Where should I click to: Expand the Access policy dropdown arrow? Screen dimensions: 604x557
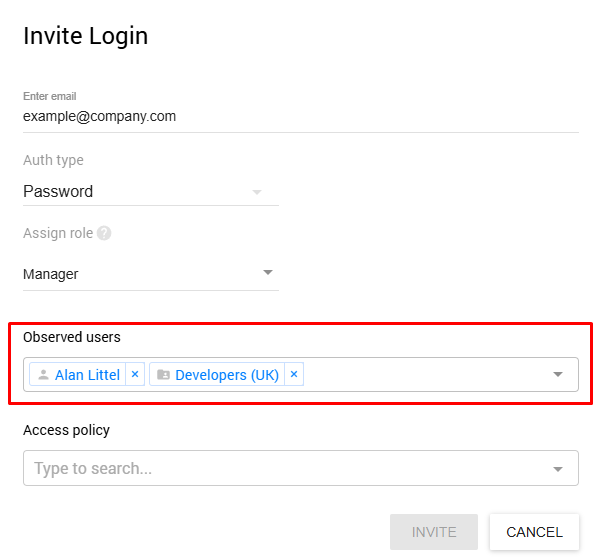[x=558, y=469]
